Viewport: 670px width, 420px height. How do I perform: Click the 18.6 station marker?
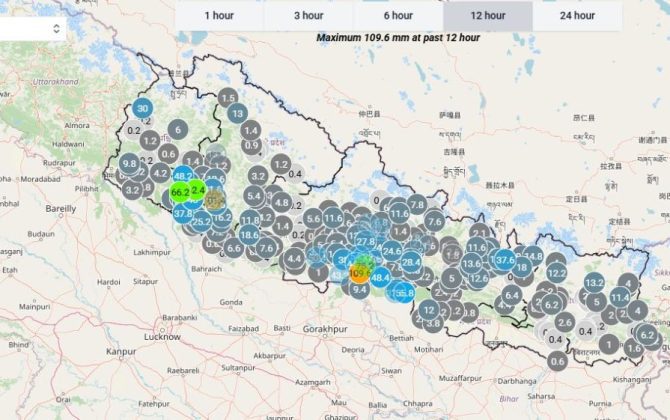coord(249,235)
